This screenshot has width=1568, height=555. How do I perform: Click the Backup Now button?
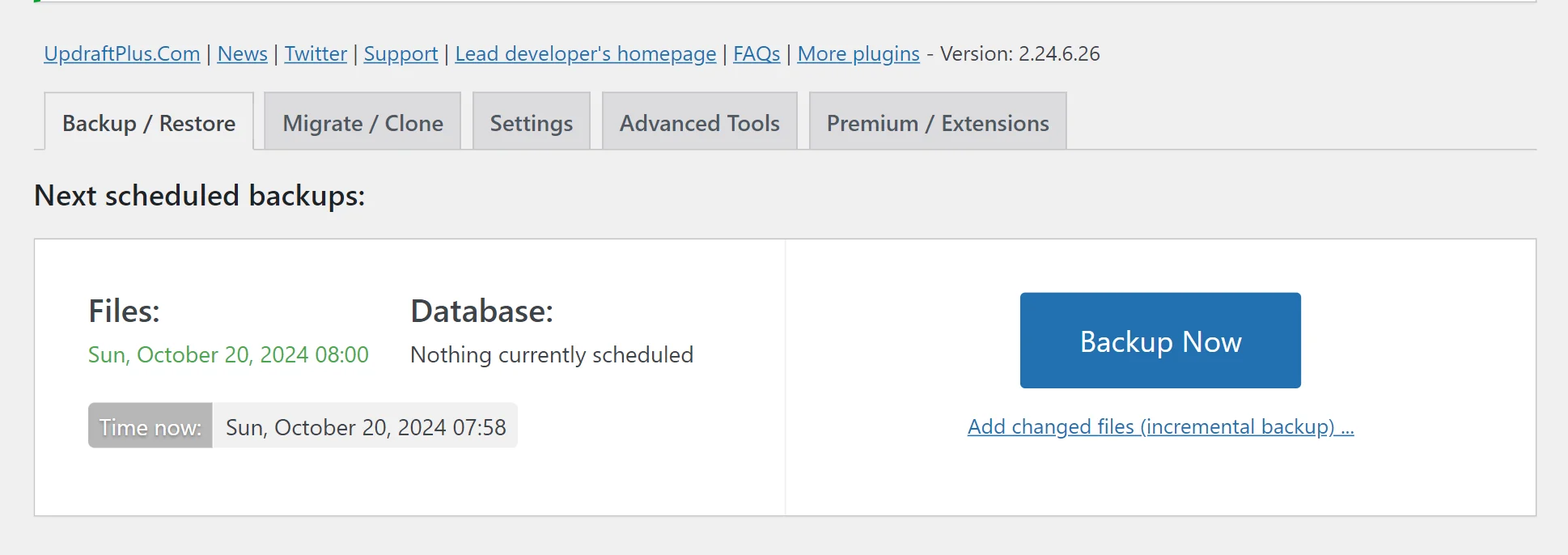coord(1160,341)
